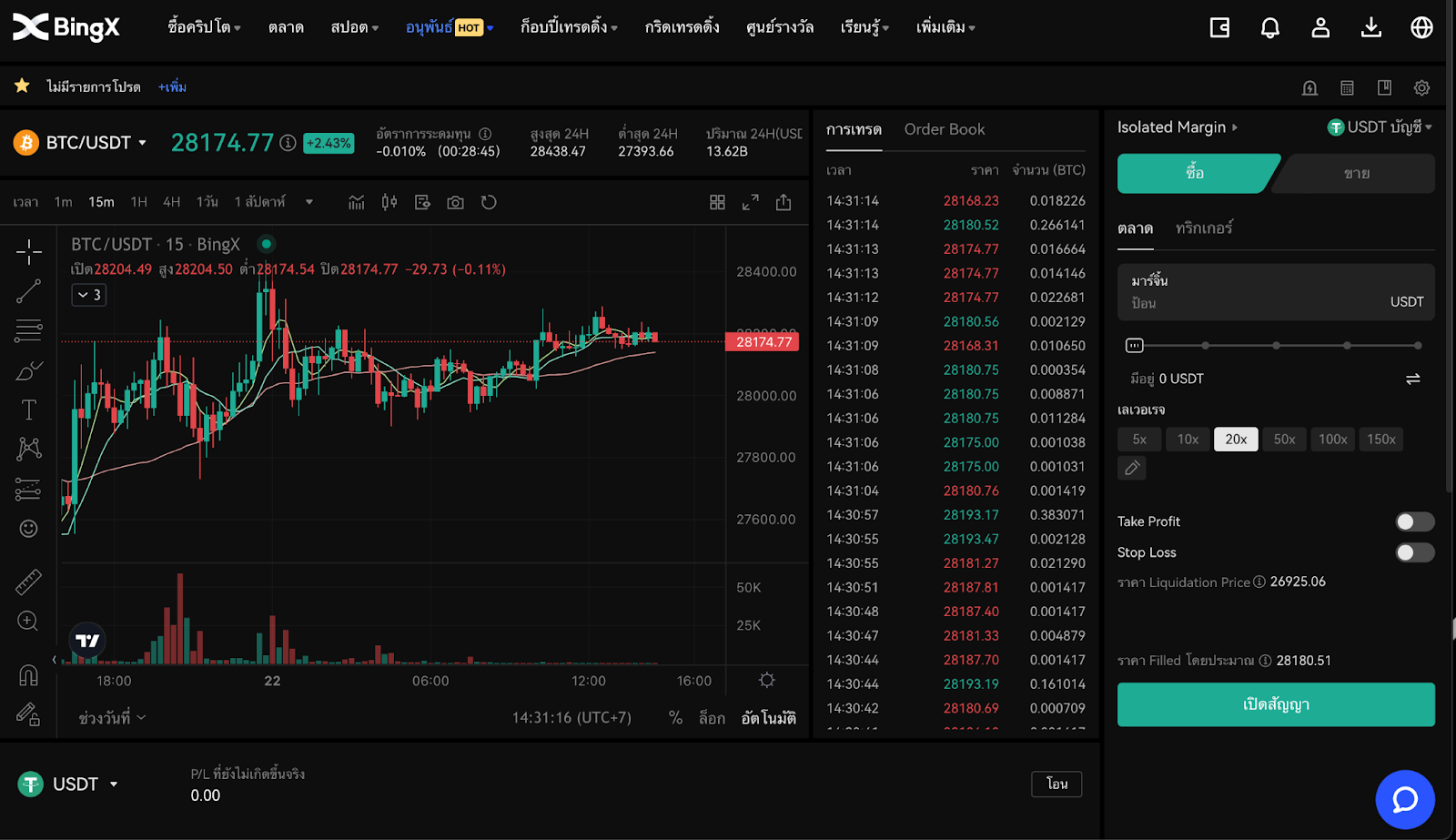Click the green open contract button
This screenshot has width=1456, height=840.
(1275, 704)
